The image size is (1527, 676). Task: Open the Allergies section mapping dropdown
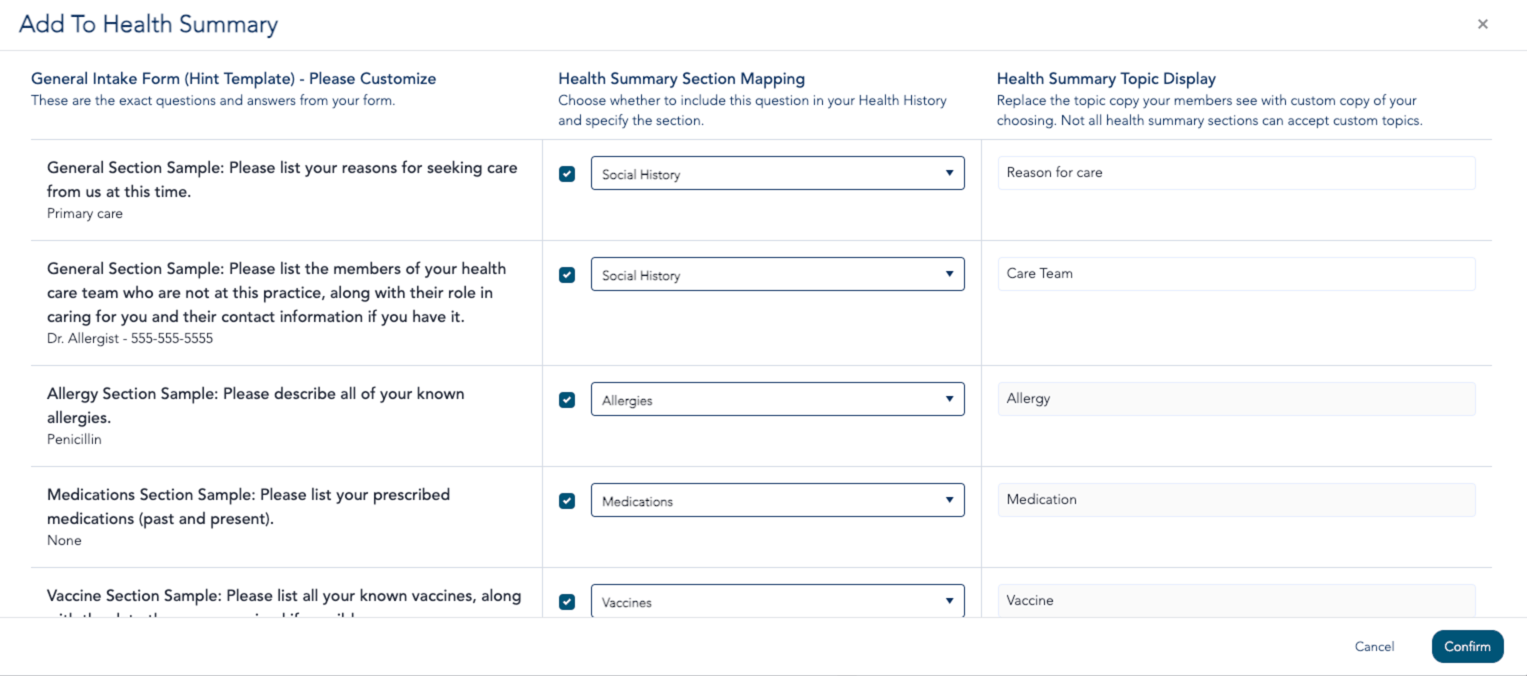(777, 399)
